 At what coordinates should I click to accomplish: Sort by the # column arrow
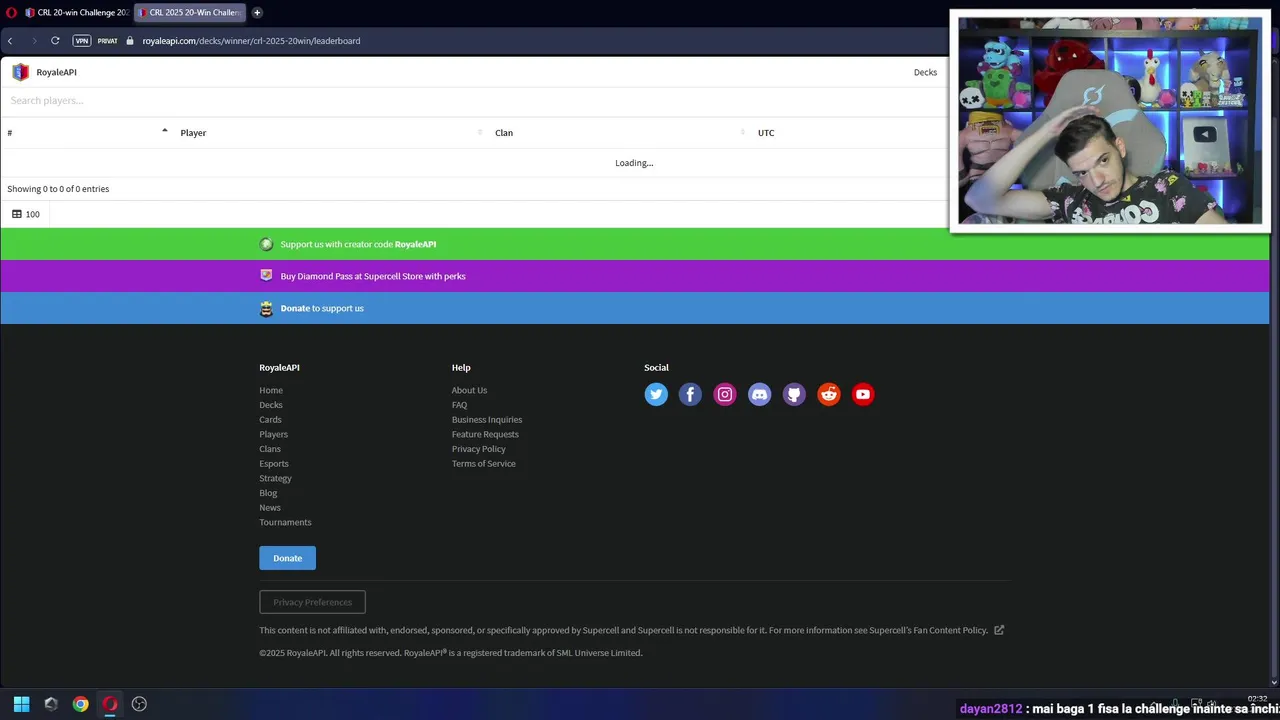coord(165,131)
